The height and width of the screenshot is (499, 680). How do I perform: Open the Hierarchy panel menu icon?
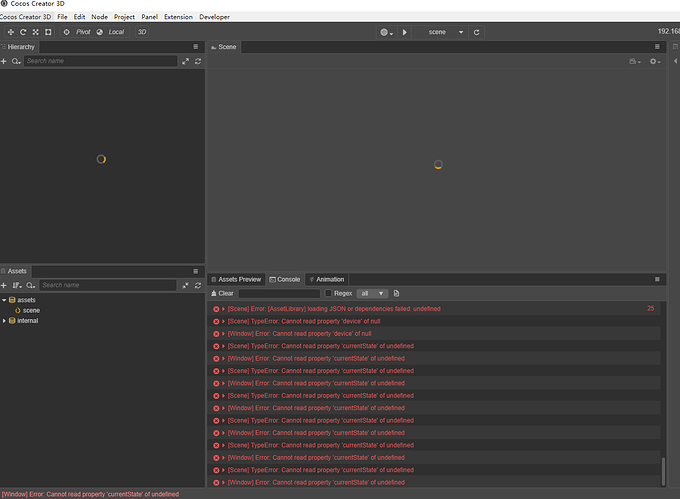(x=196, y=47)
